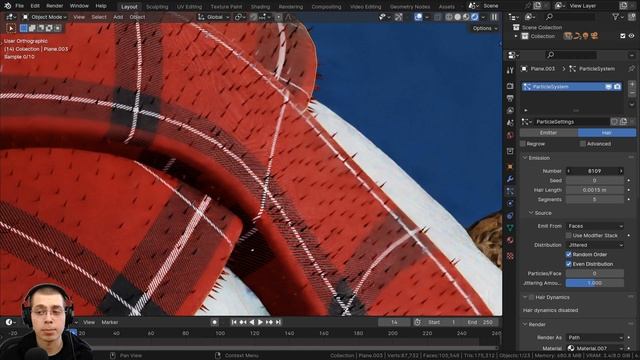Switch to the Shading workspace tab
The image size is (640, 360).
260,7
